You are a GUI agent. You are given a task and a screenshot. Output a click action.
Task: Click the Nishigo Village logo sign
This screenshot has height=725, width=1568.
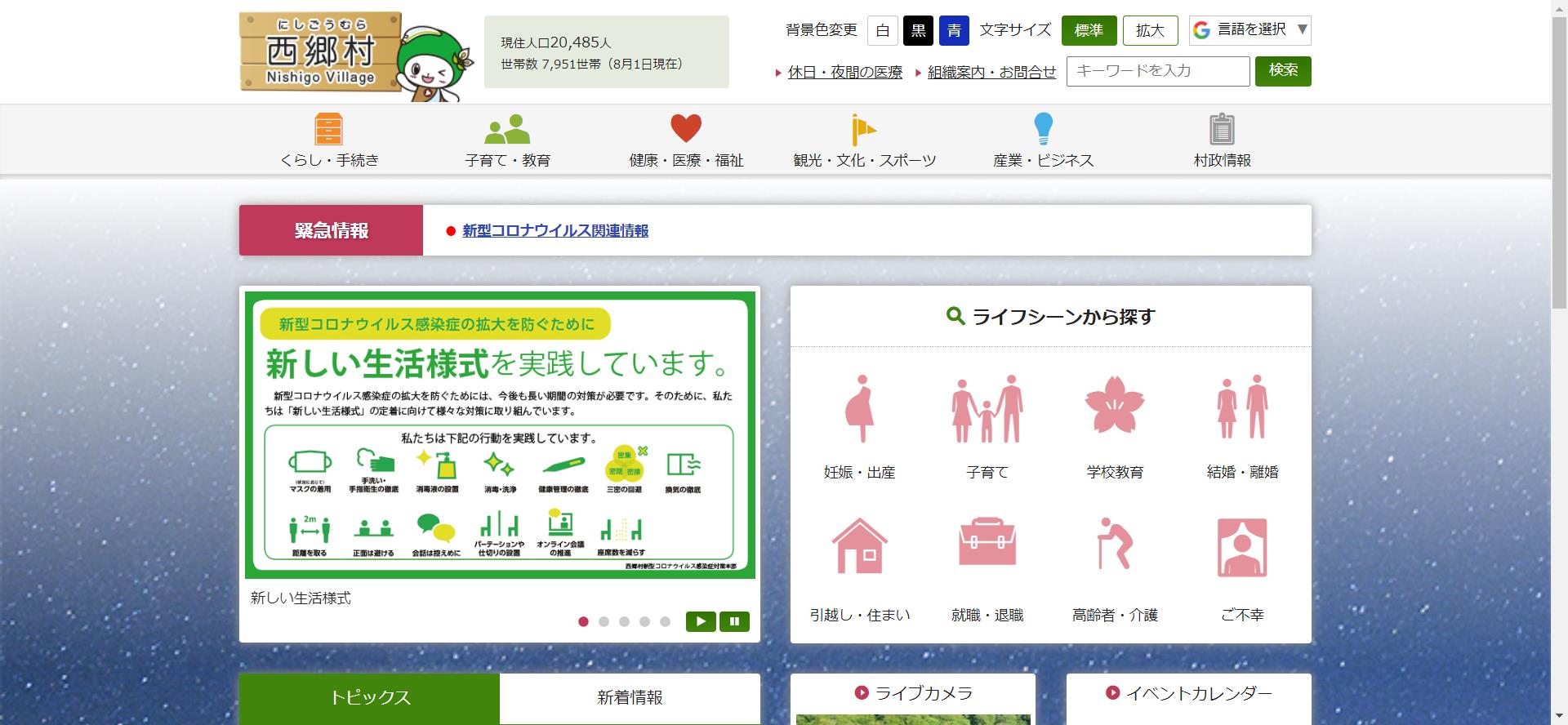320,52
